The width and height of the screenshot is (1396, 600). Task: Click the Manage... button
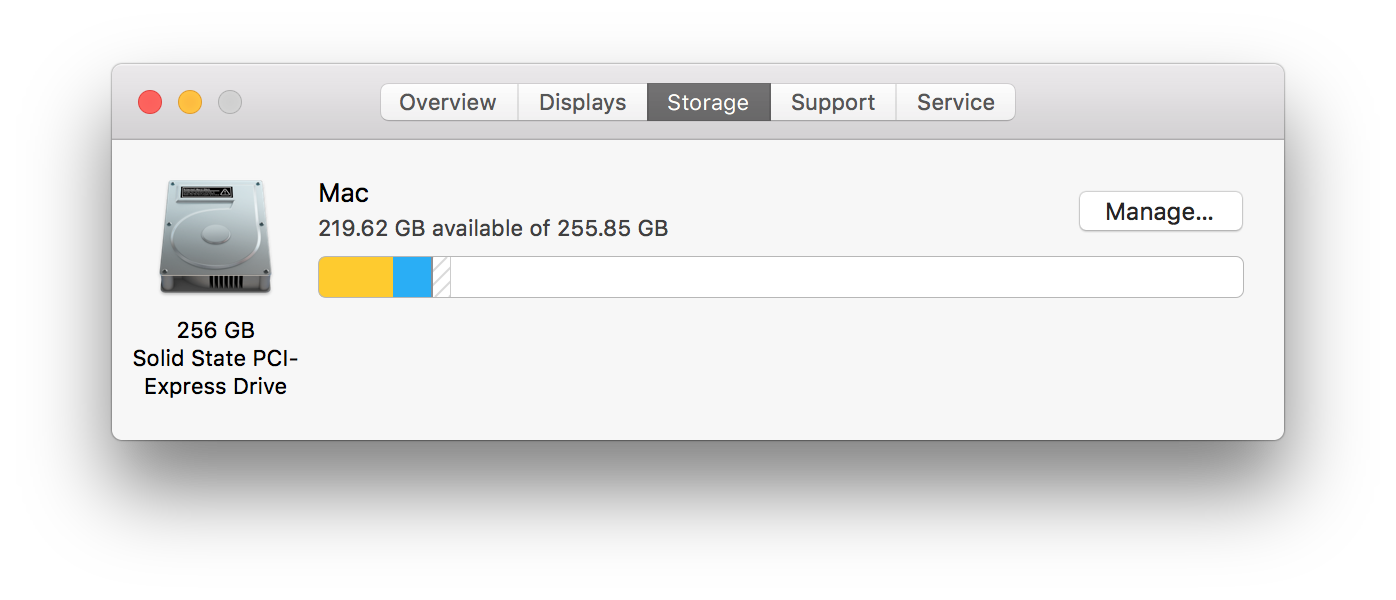tap(1160, 212)
